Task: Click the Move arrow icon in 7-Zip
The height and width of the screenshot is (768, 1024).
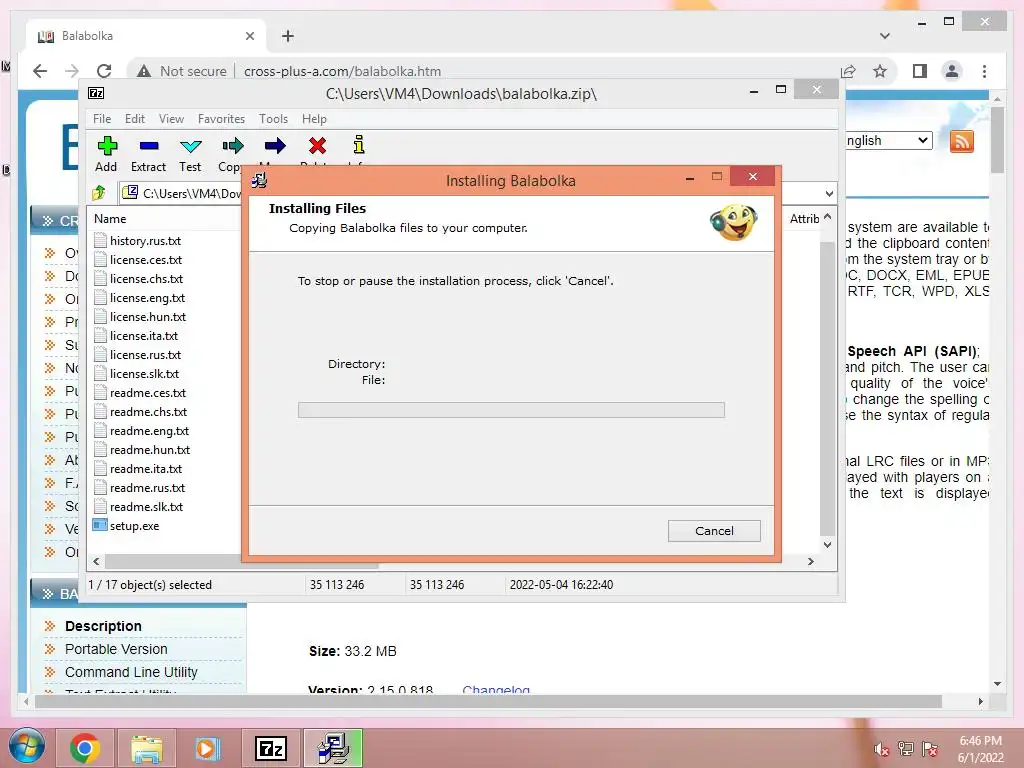Action: 275,146
